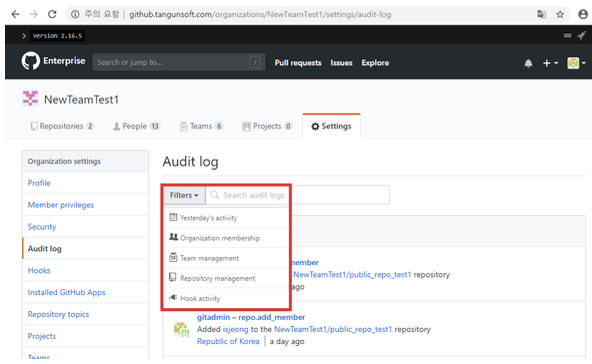Click the site information warning icon

75,14
